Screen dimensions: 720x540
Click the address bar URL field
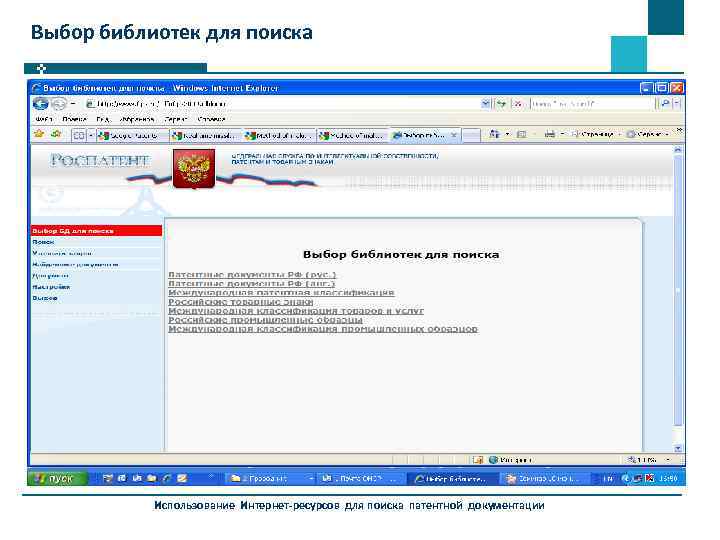point(282,104)
